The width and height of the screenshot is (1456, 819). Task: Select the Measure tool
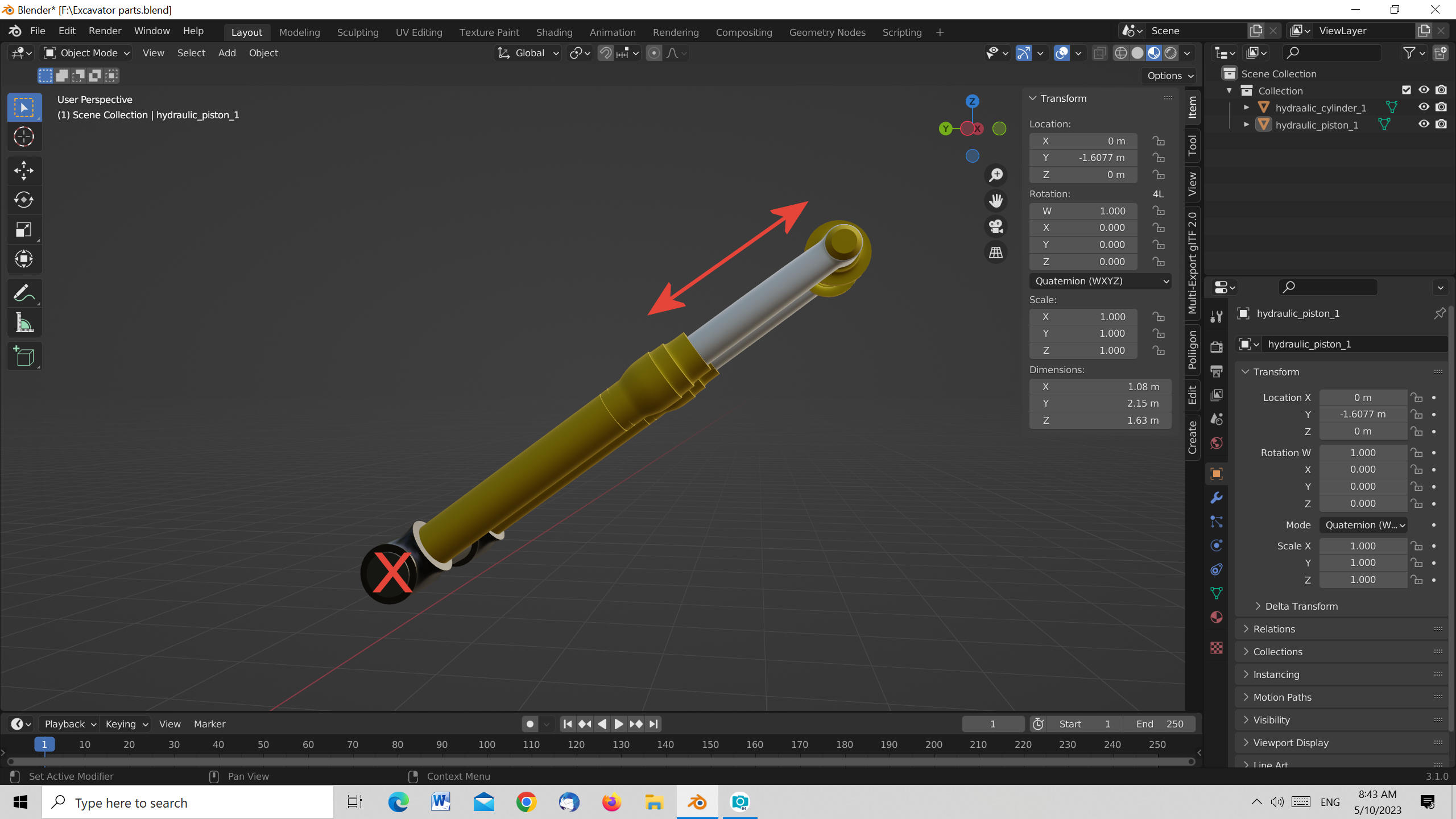tap(24, 323)
